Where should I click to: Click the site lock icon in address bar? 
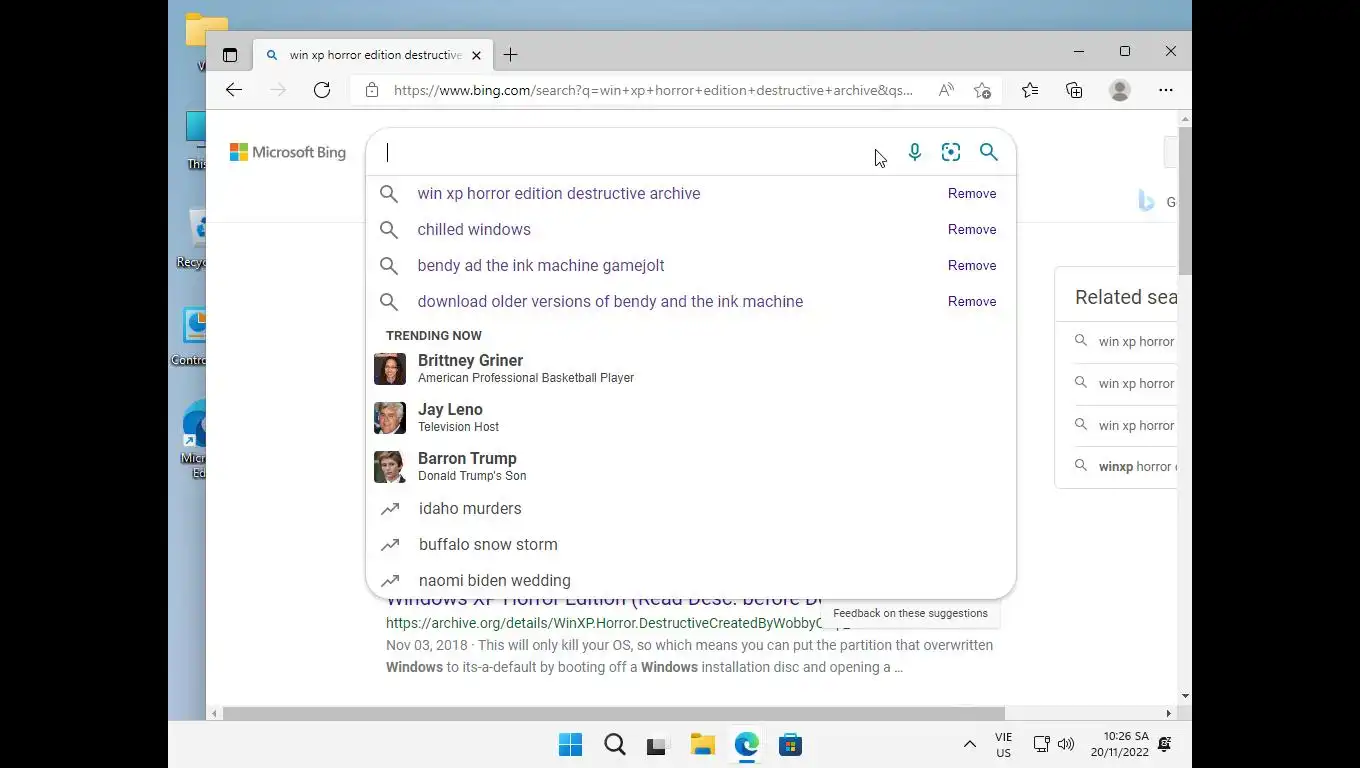372,90
